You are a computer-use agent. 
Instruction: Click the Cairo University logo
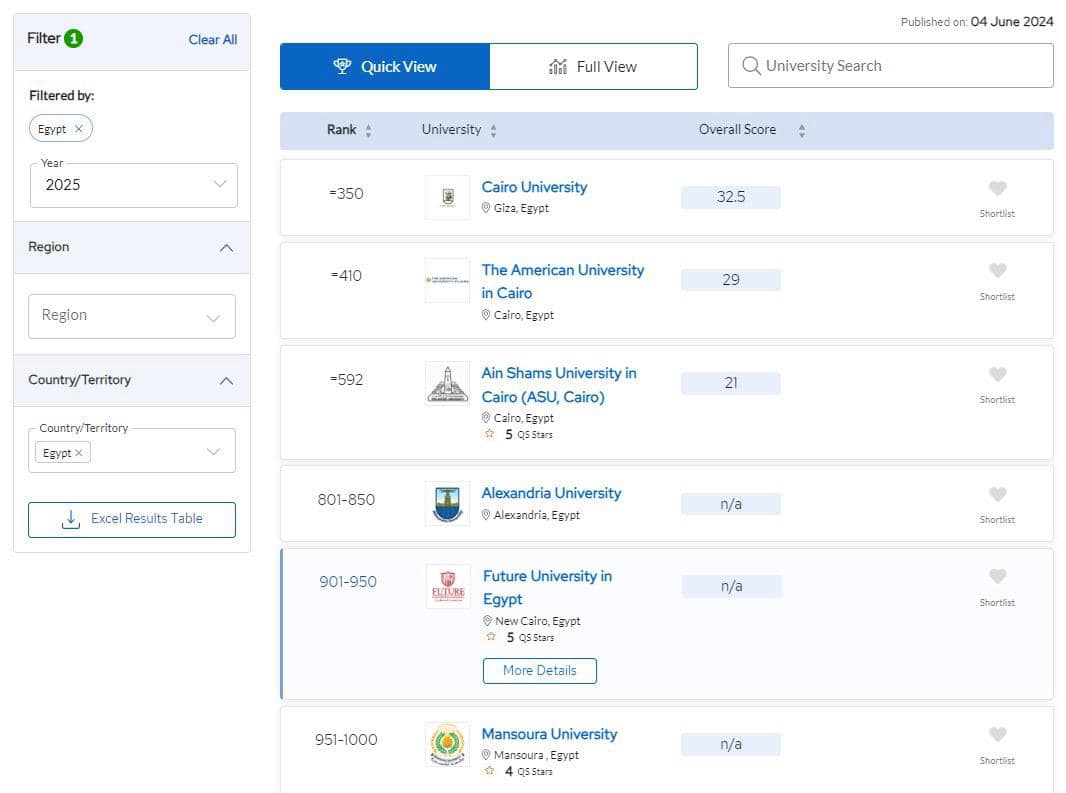tap(447, 197)
